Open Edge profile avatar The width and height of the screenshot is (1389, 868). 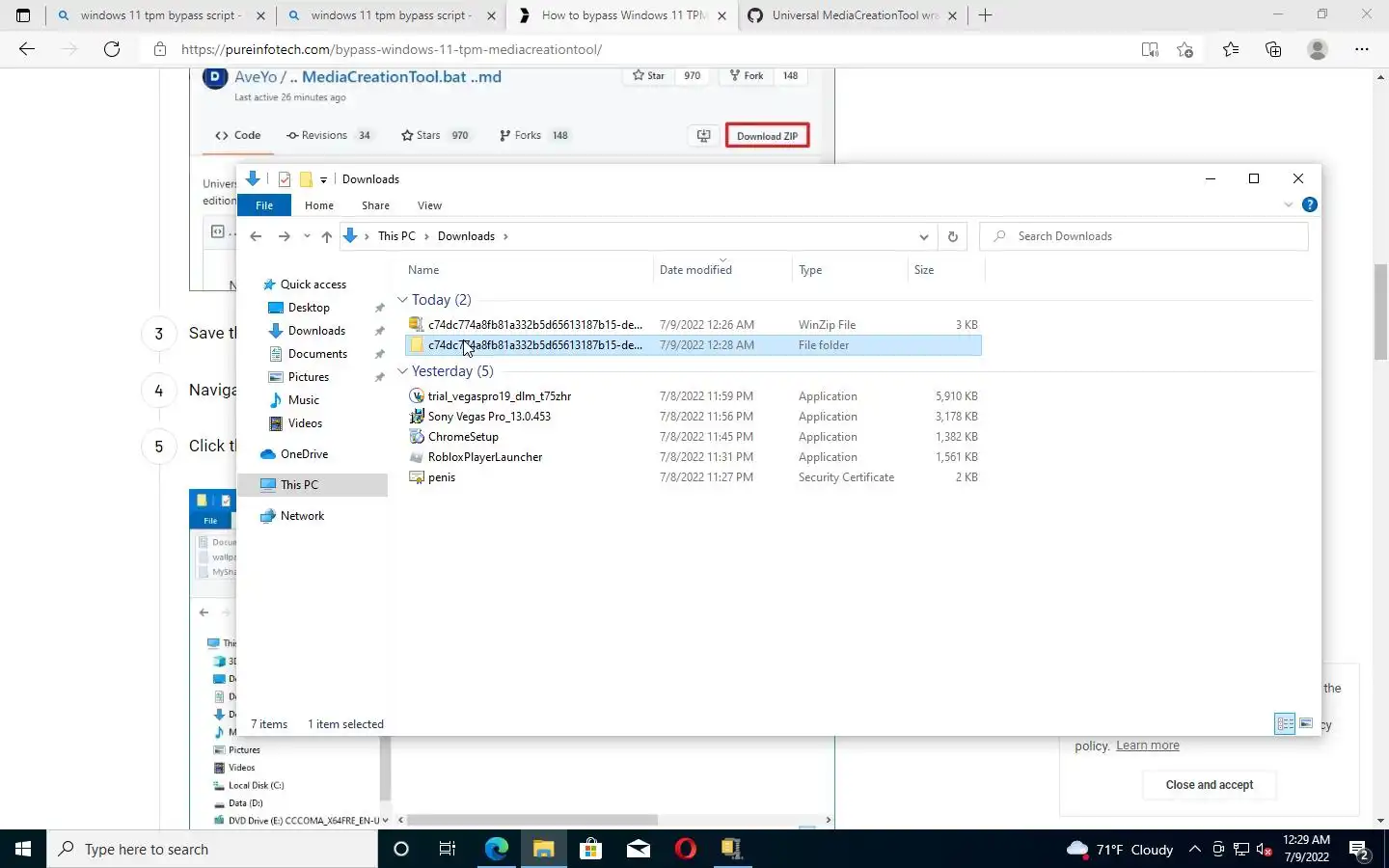pos(1318,49)
